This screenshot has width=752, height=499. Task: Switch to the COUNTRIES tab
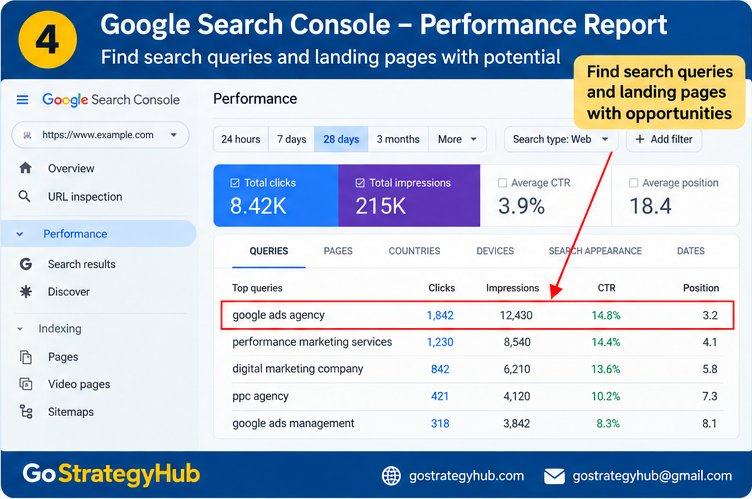click(x=414, y=251)
